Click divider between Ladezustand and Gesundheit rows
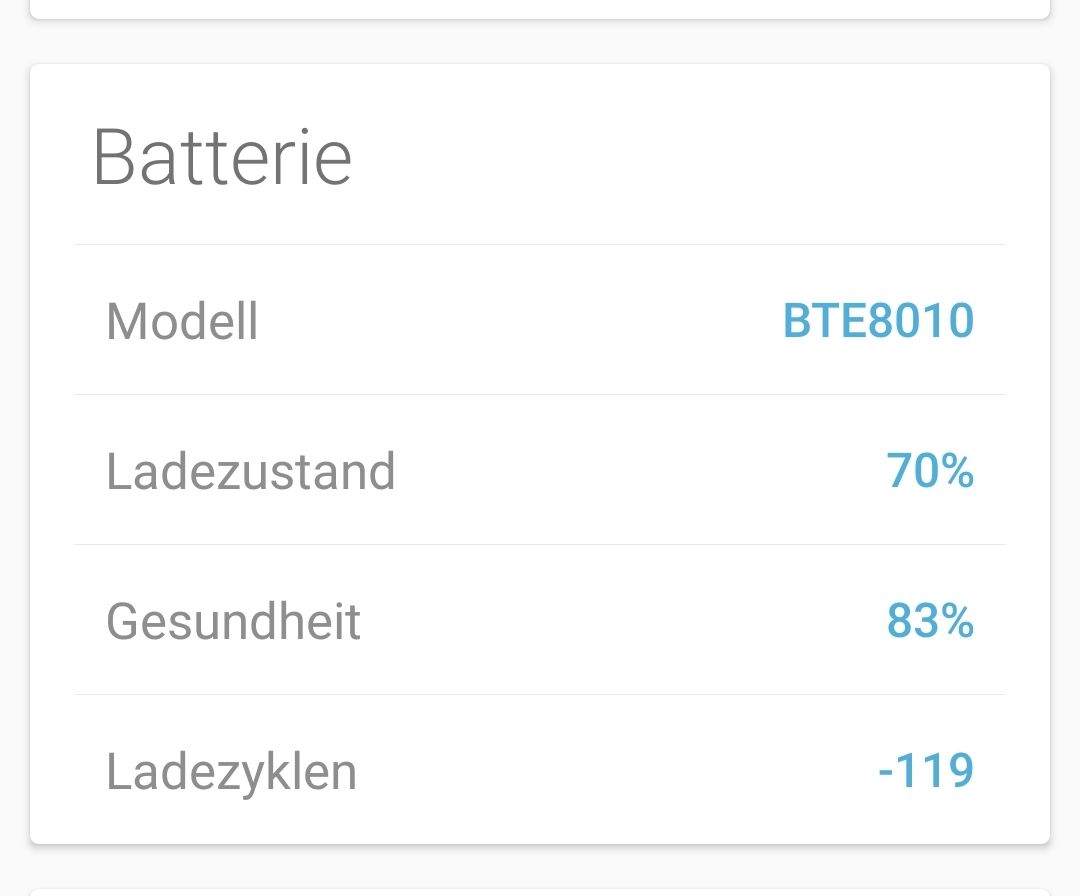 click(x=540, y=545)
